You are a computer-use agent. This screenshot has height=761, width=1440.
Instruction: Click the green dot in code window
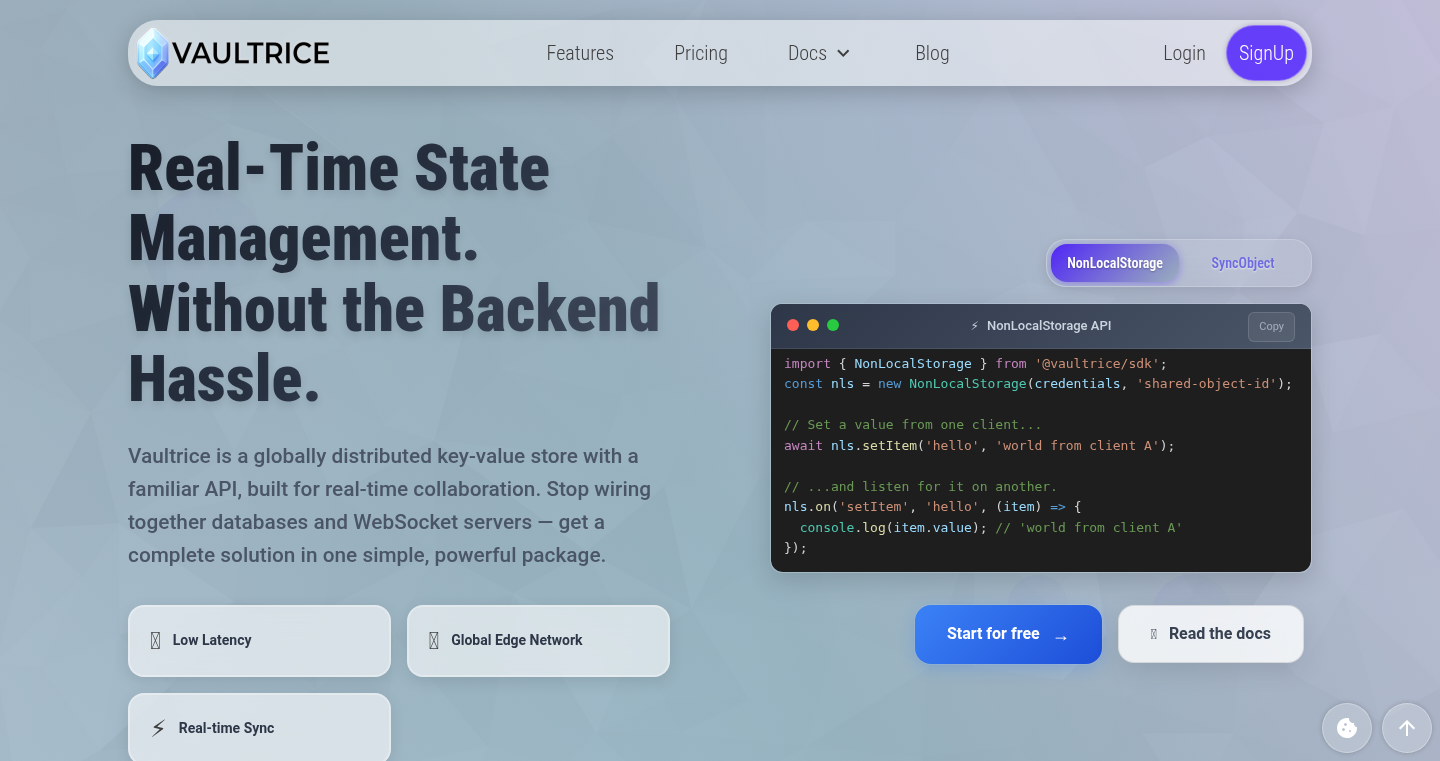click(833, 325)
